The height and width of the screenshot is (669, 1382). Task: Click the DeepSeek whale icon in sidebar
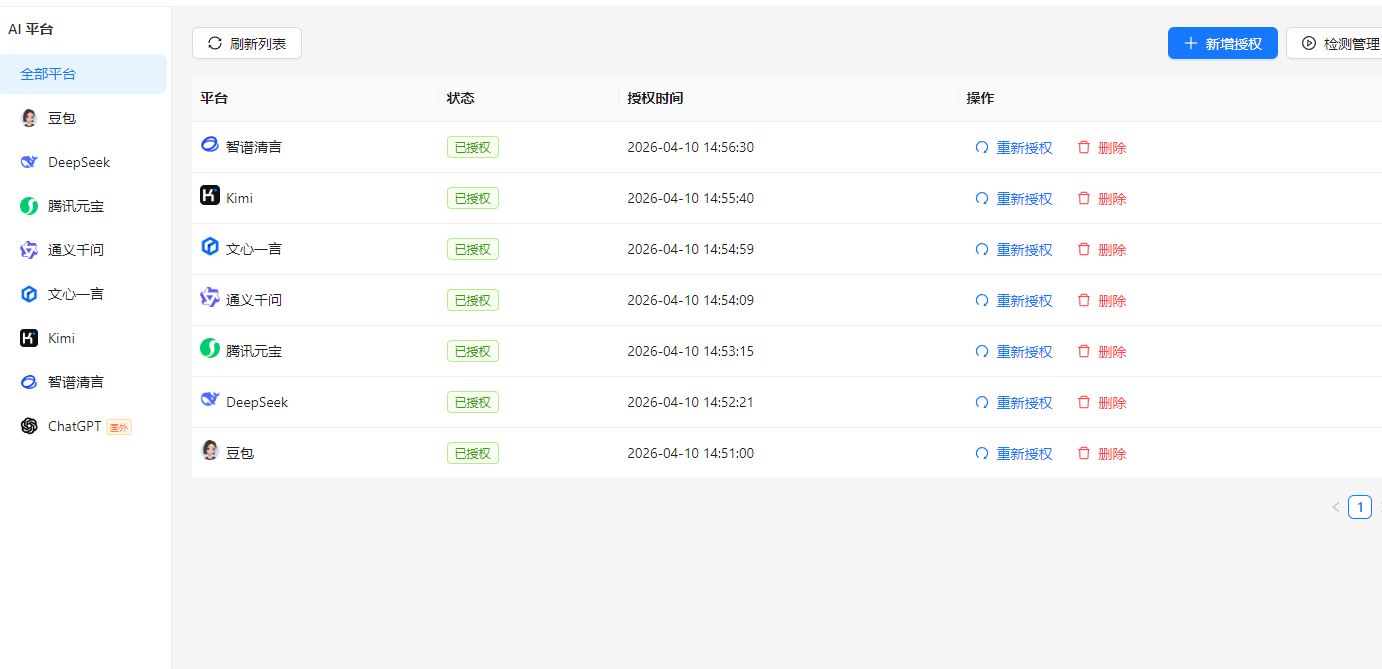[29, 162]
